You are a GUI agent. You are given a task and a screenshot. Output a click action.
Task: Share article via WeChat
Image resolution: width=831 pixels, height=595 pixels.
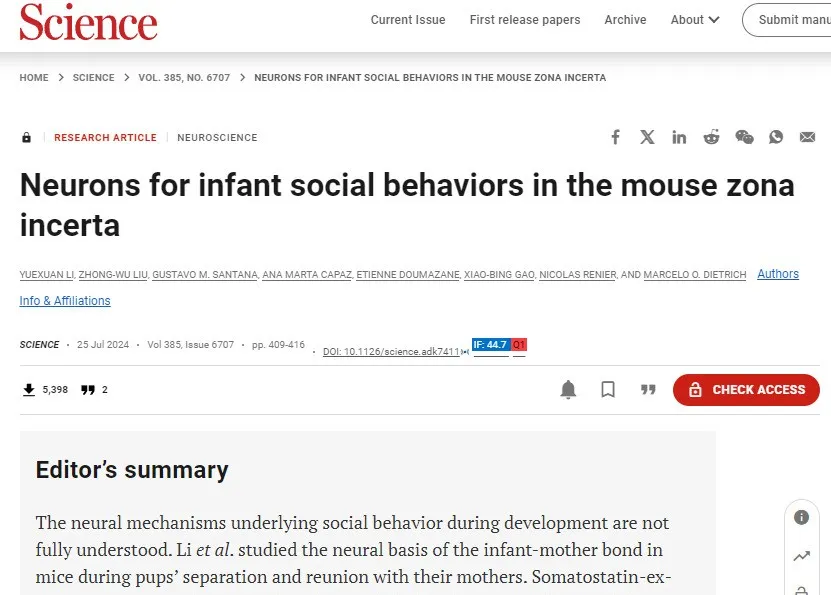(x=744, y=137)
